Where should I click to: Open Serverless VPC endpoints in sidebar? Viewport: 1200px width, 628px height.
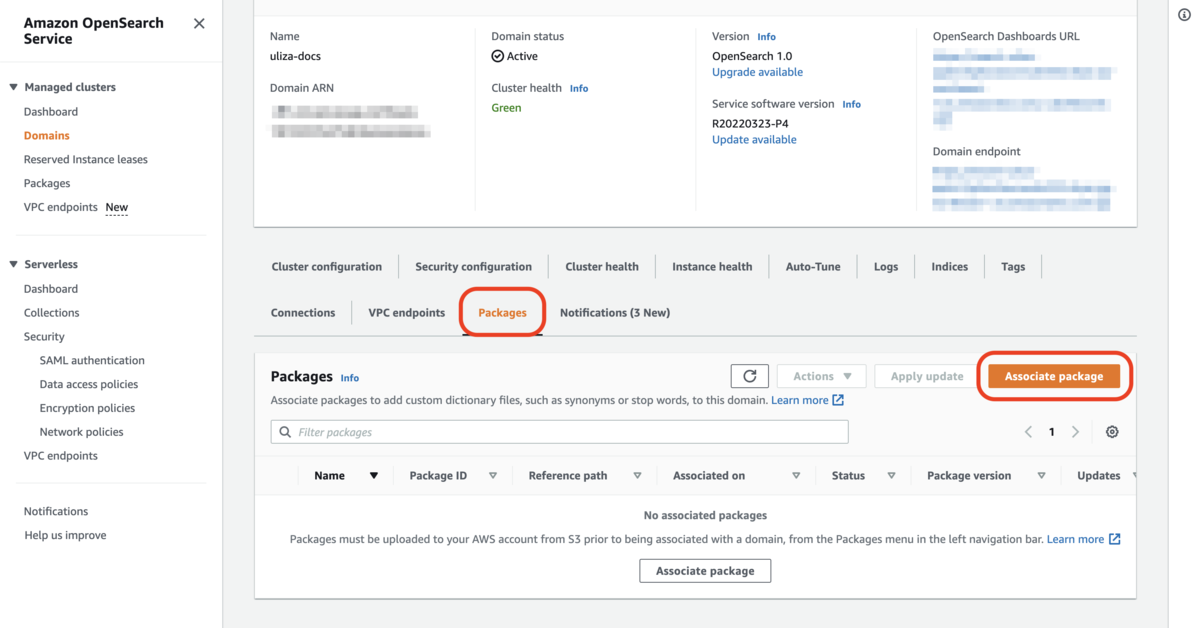61,456
